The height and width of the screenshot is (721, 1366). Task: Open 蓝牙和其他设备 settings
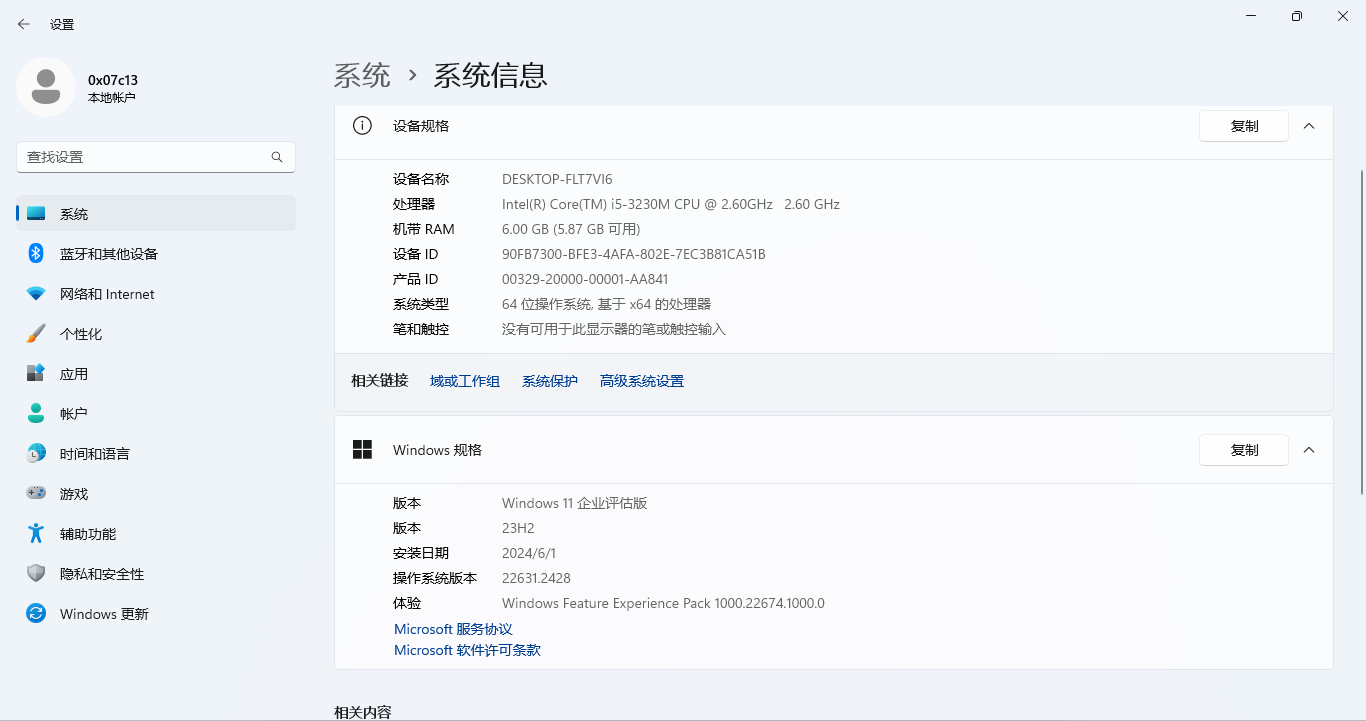156,254
